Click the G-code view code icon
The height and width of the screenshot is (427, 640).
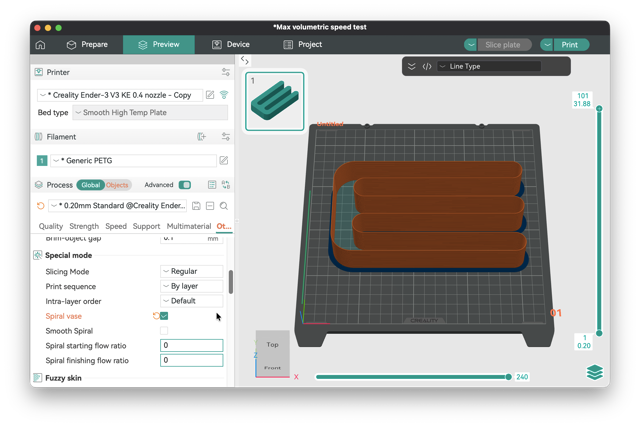click(427, 67)
